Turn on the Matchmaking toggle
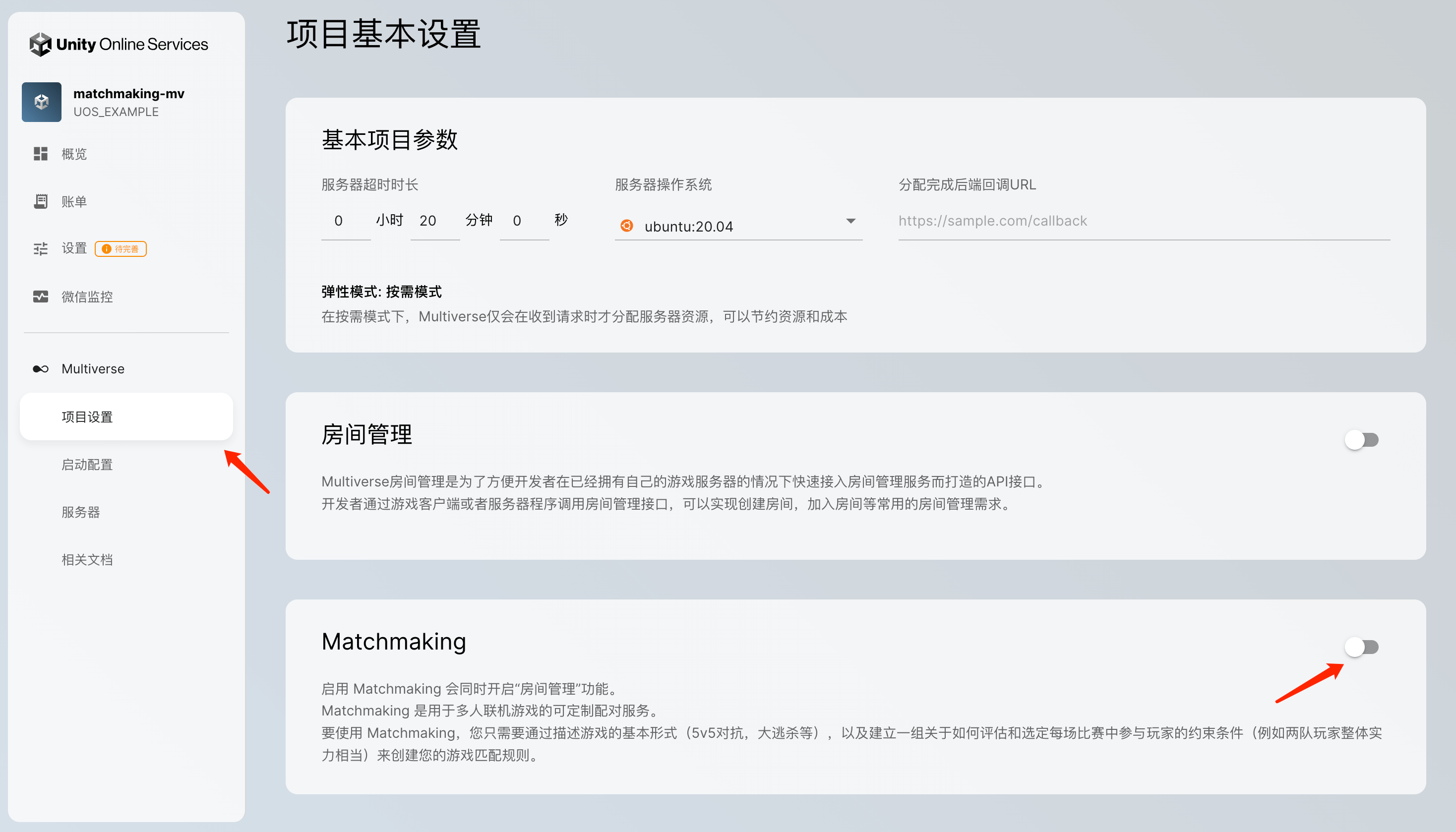The image size is (1456, 832). [x=1362, y=647]
